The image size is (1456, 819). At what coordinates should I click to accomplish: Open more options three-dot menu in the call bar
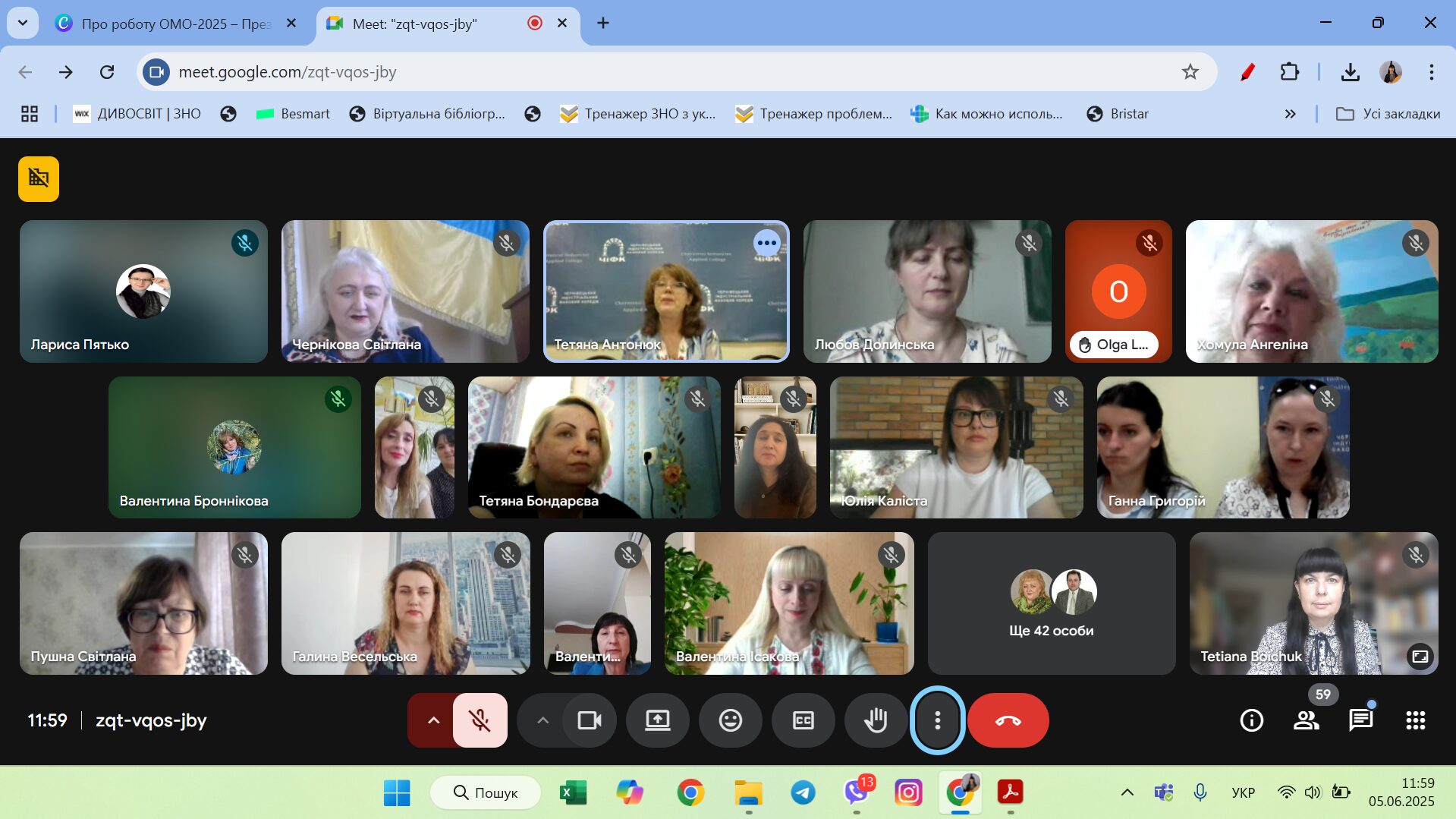click(x=937, y=720)
